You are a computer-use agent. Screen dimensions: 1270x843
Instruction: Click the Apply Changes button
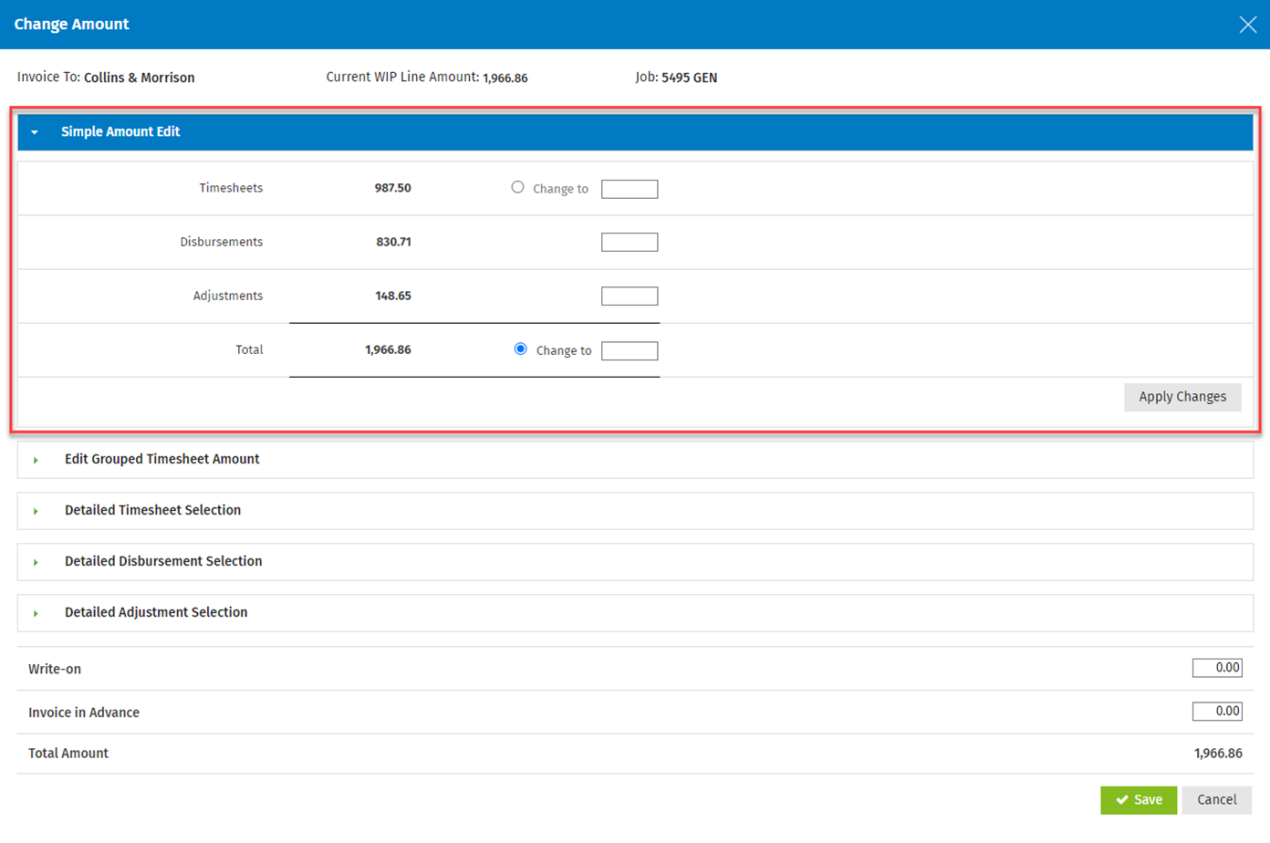point(1182,397)
